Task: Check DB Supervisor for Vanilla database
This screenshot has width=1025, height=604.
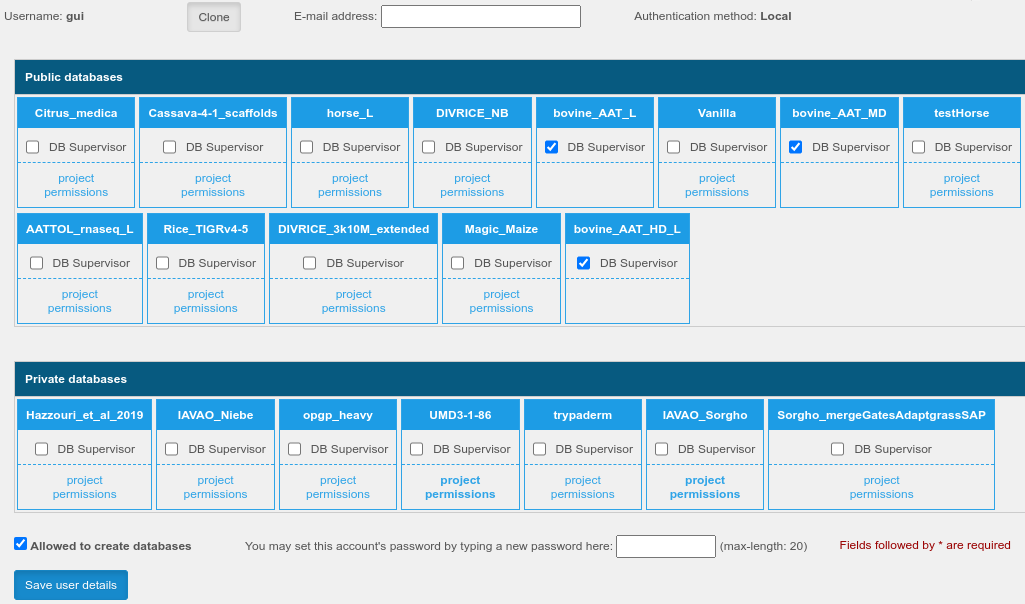Action: (674, 147)
